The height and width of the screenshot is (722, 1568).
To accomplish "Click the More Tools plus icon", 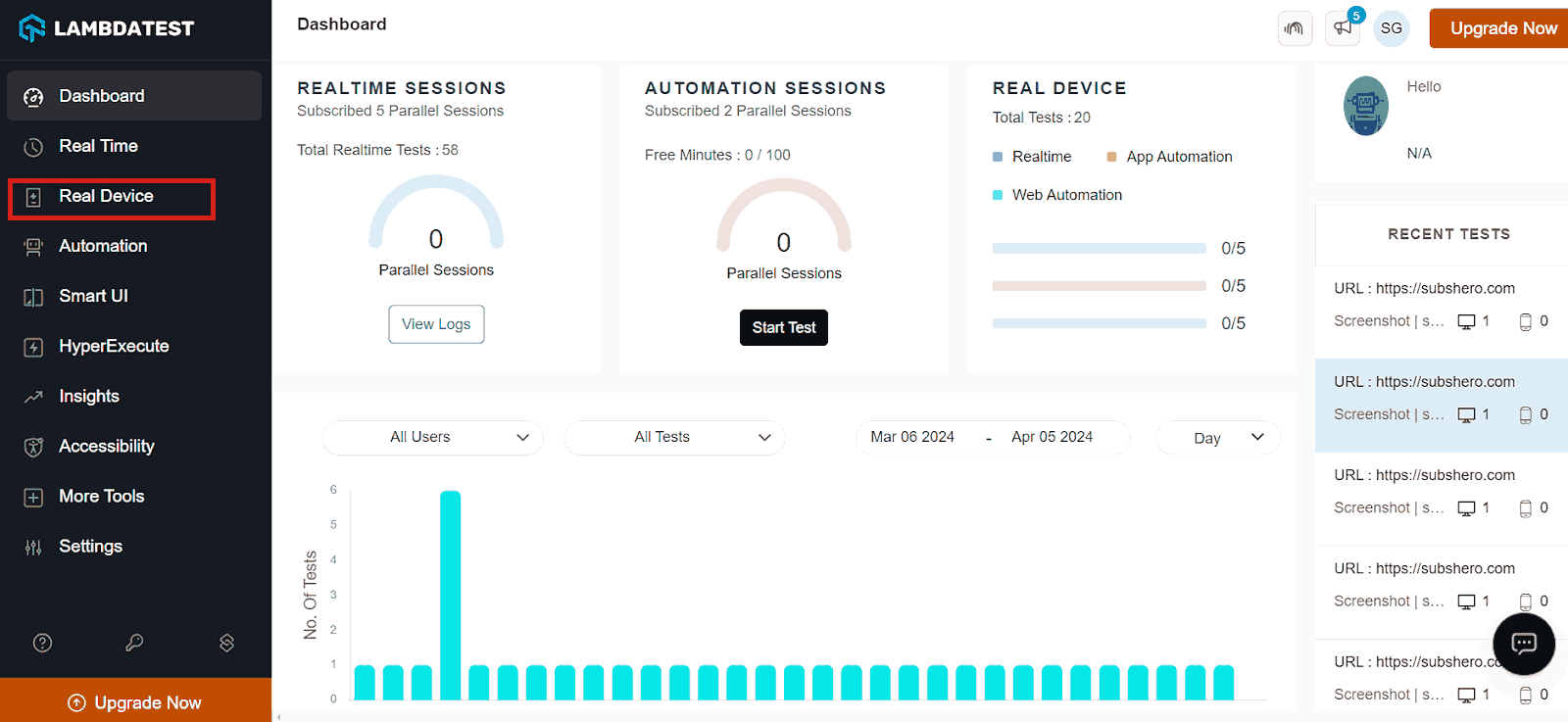I will (33, 497).
